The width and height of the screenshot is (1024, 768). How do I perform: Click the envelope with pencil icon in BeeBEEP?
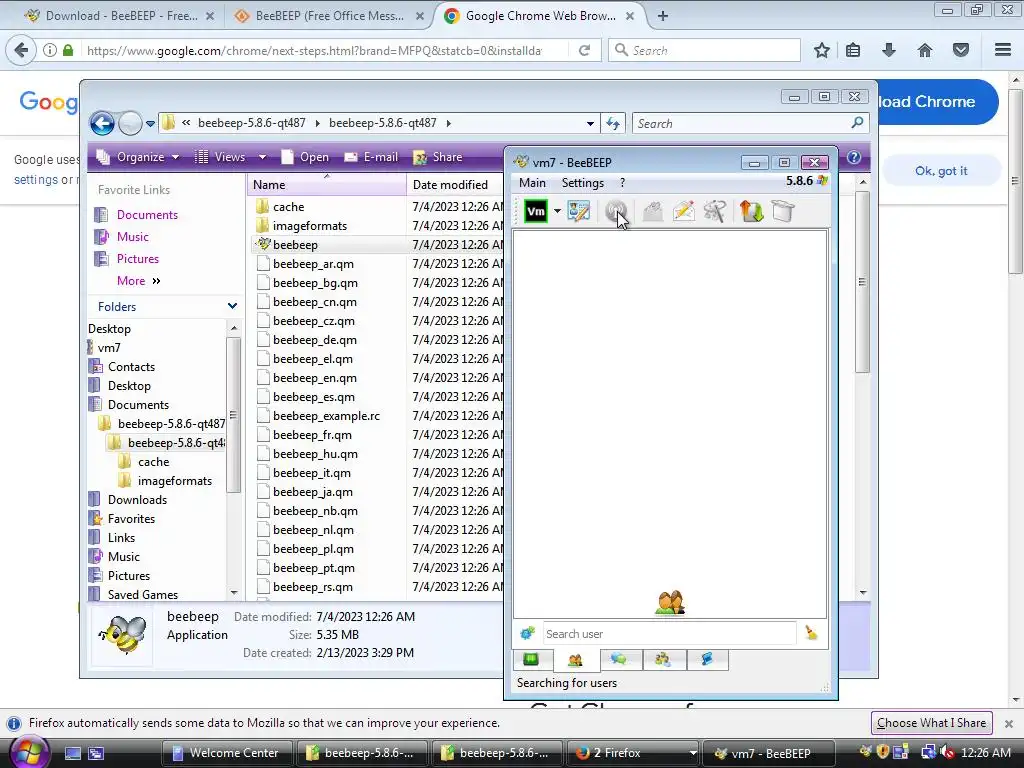coord(684,211)
